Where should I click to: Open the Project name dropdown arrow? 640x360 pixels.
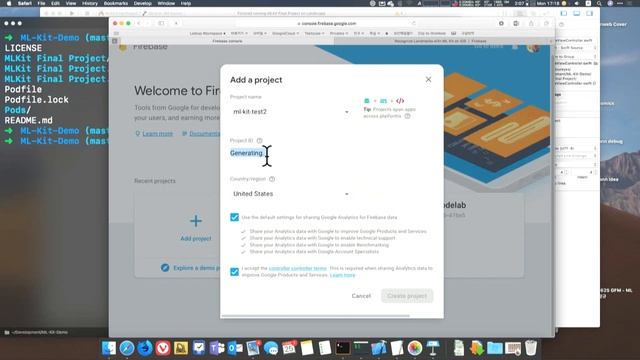[x=347, y=112]
